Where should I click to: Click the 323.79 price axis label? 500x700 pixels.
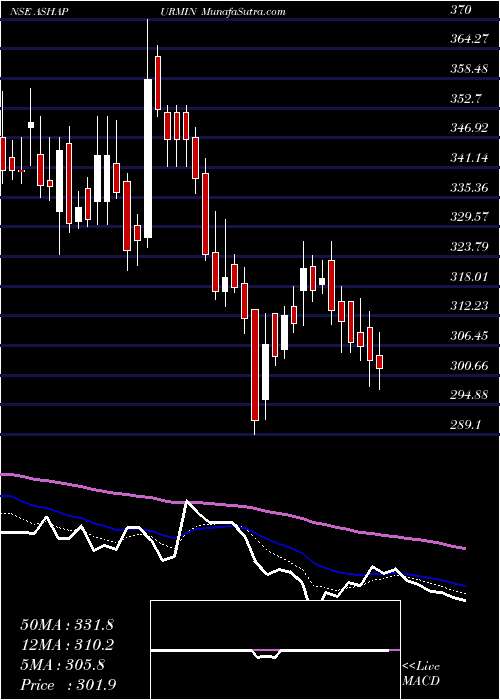(x=467, y=247)
